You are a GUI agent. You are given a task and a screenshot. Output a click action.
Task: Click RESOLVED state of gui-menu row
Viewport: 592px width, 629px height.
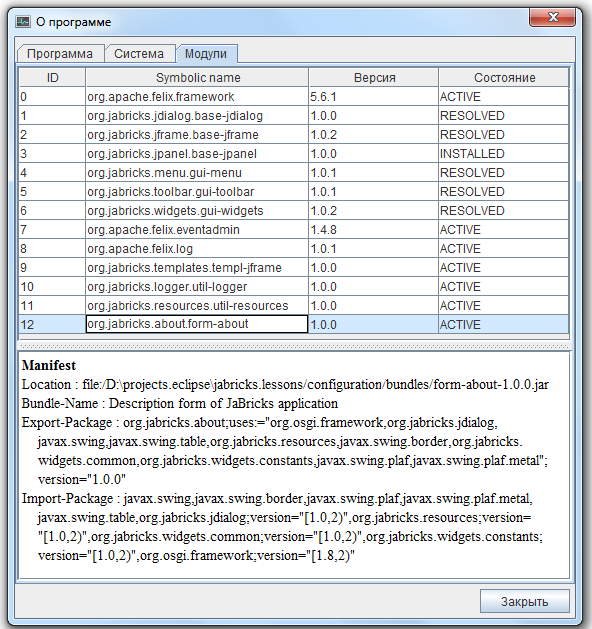[504, 172]
